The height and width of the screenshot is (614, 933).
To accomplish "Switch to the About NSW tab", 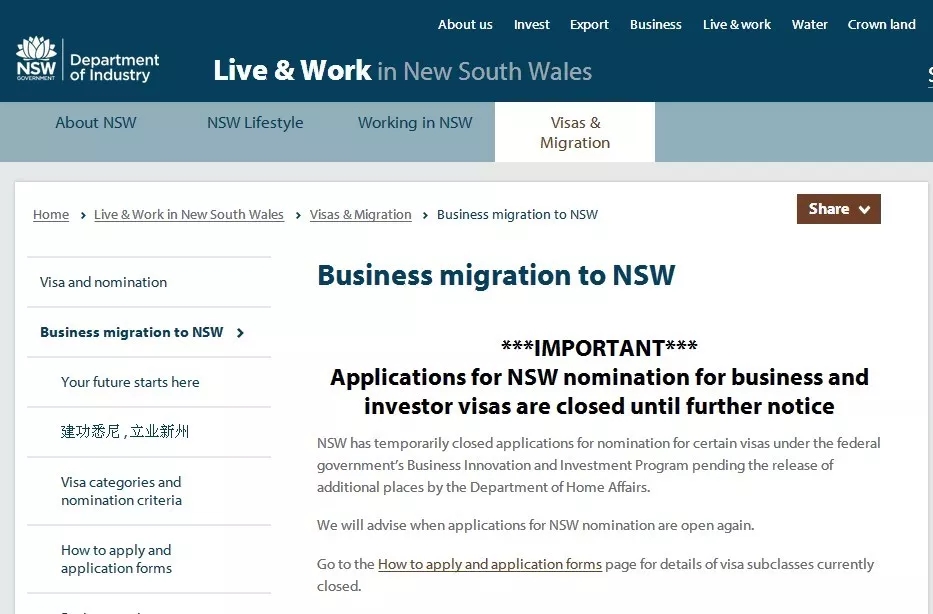I will coord(96,123).
